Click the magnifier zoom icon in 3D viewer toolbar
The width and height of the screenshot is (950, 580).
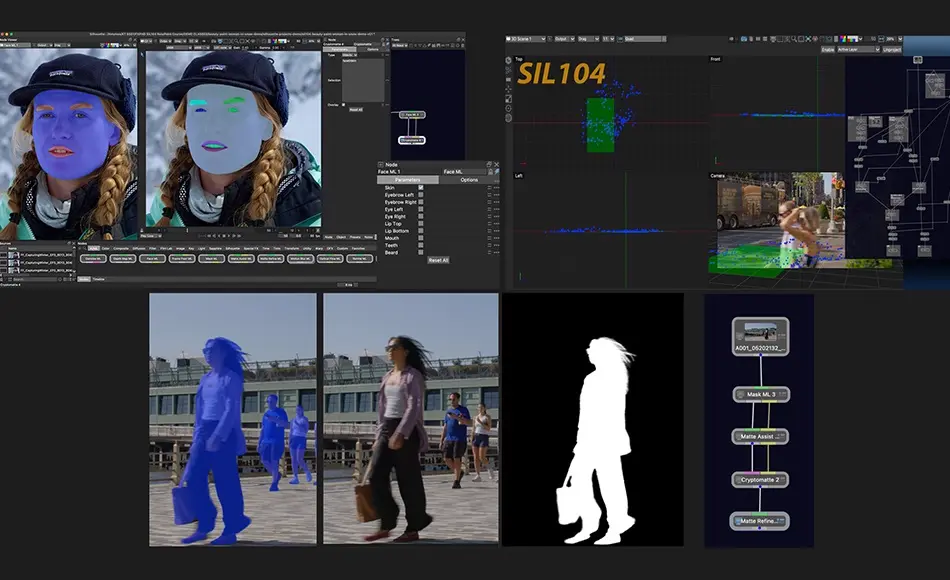coord(794,39)
